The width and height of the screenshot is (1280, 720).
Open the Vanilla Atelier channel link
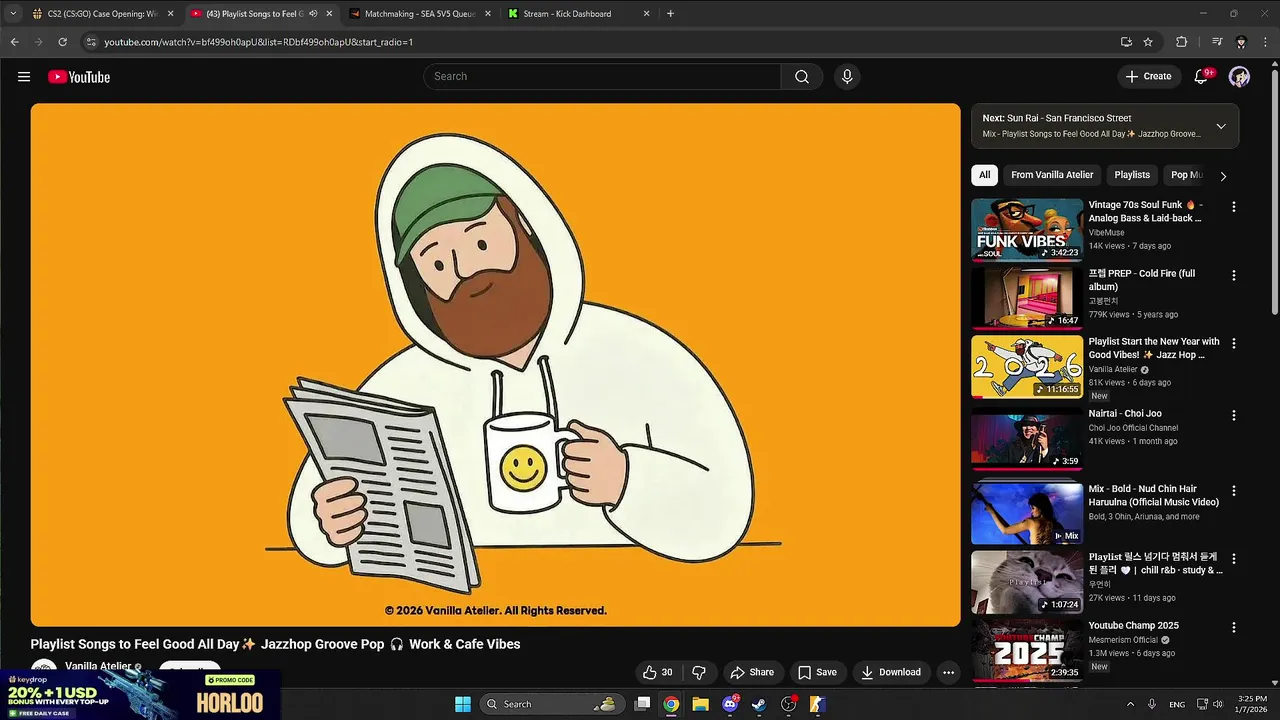pyautogui.click(x=98, y=667)
